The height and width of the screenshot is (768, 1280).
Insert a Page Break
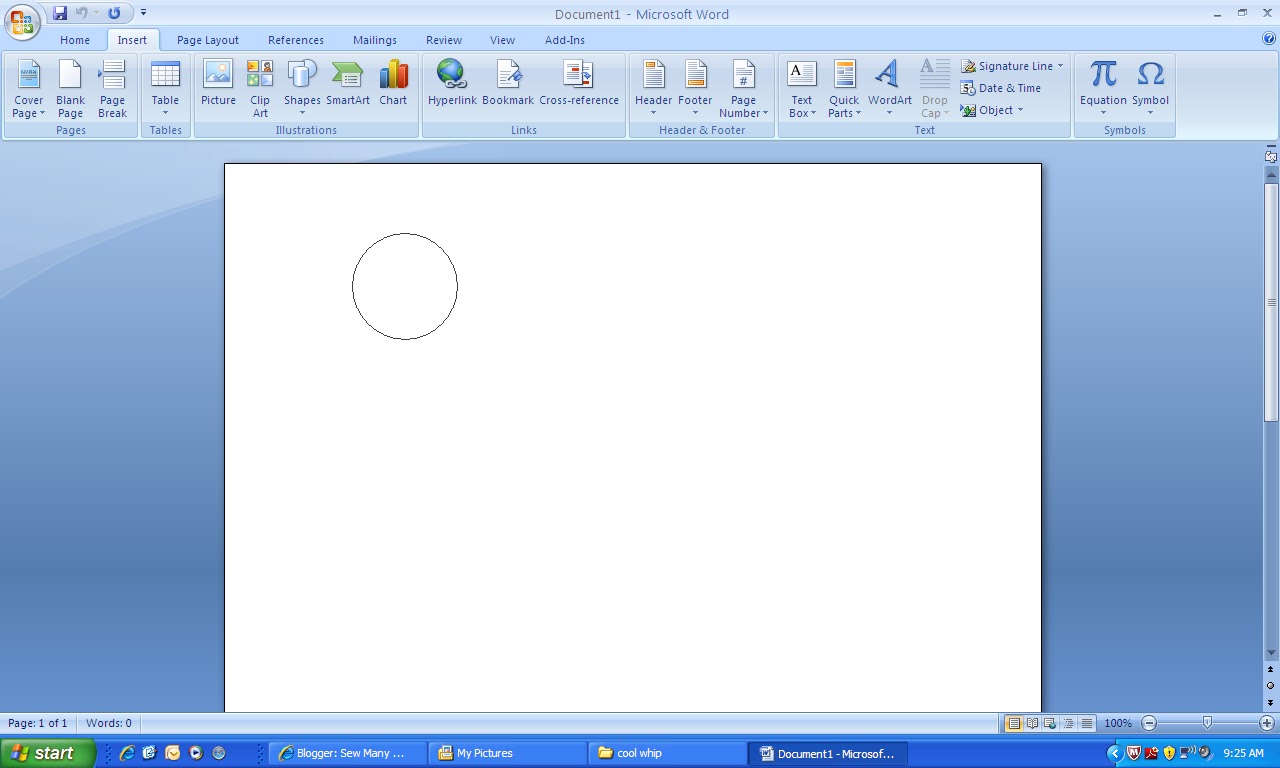[x=112, y=89]
